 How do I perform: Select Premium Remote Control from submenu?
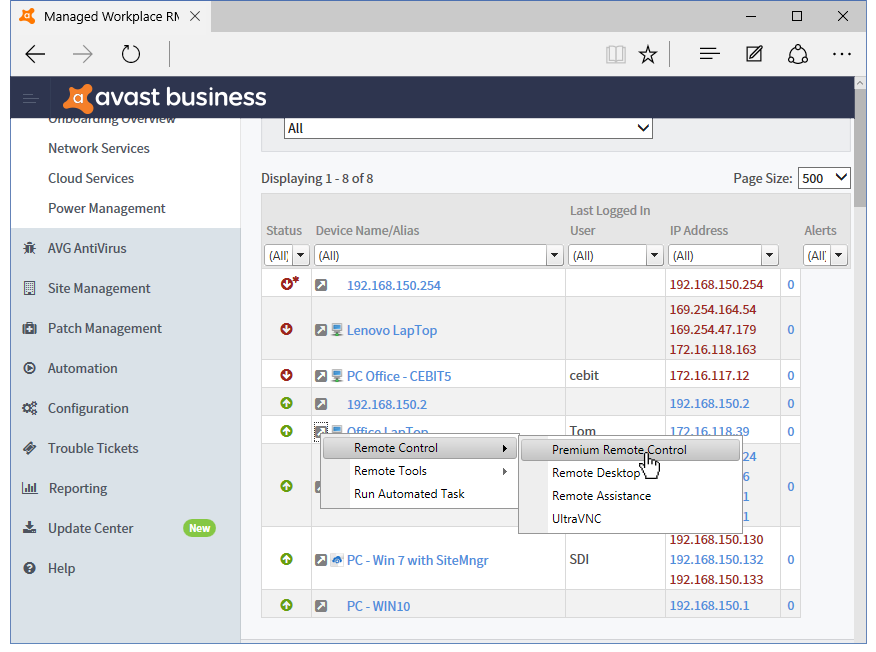click(x=619, y=450)
